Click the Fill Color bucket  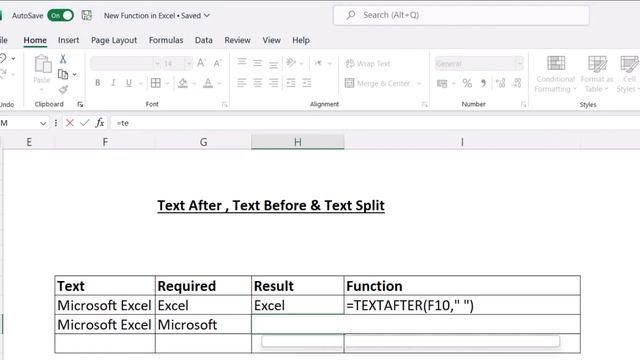(183, 83)
